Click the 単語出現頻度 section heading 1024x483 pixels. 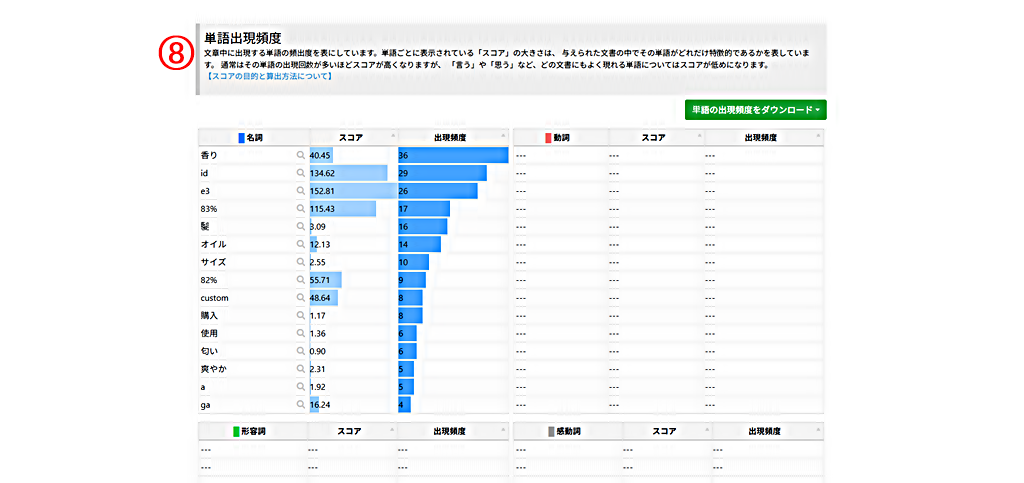[x=243, y=38]
